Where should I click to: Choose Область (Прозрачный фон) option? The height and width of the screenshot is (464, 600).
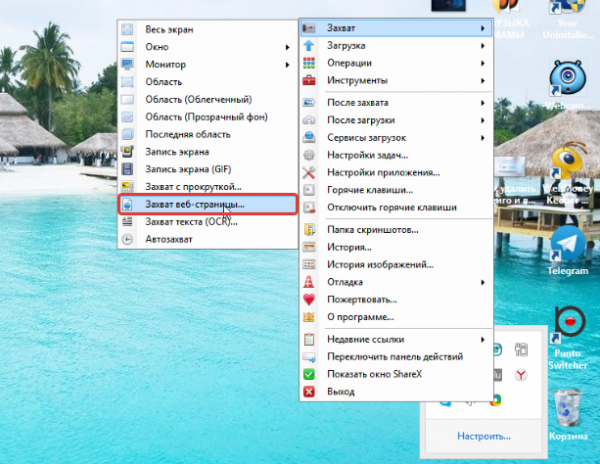coord(208,117)
